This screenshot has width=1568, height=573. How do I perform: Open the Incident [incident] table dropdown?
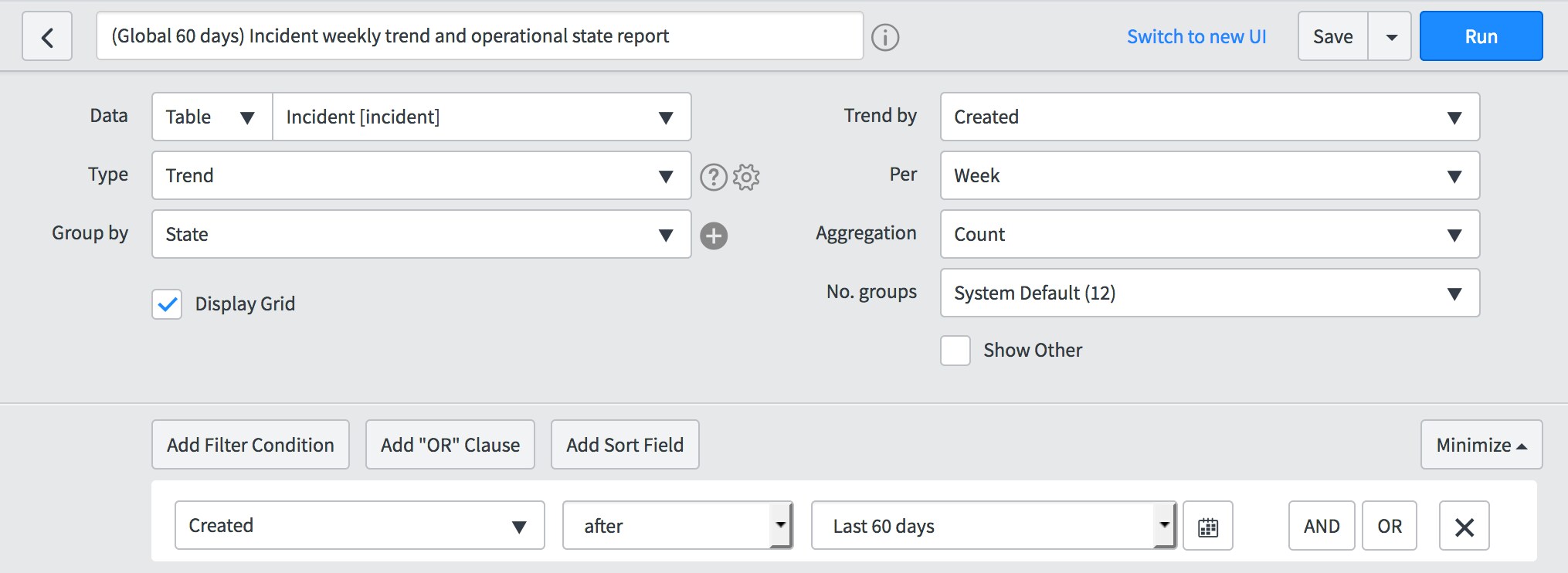click(x=482, y=117)
